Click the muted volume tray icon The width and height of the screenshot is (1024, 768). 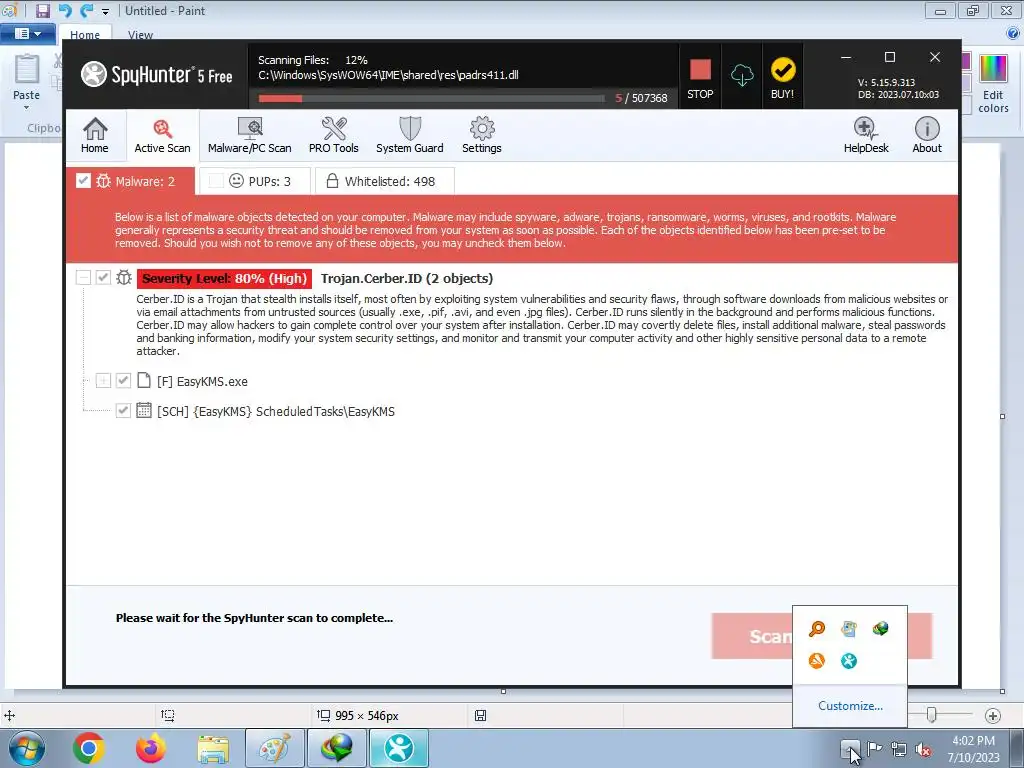923,749
